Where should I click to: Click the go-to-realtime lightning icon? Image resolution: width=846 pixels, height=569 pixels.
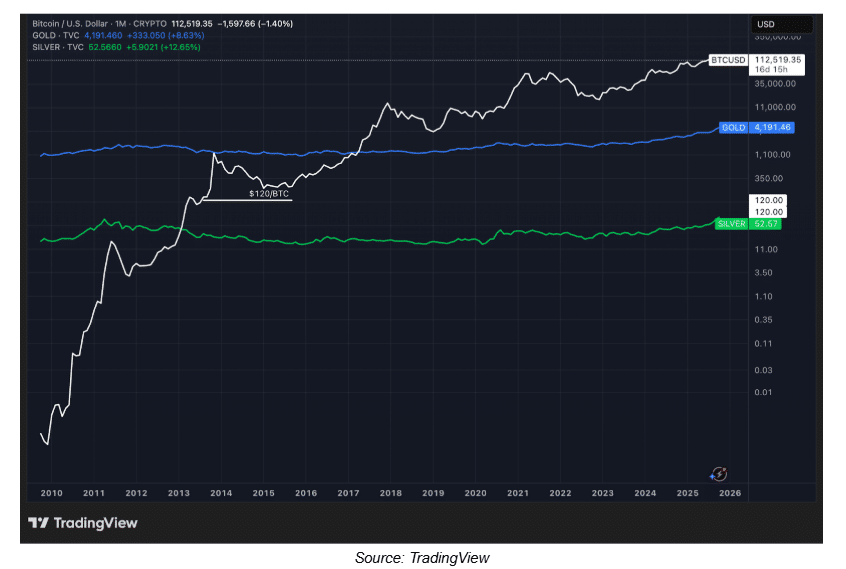click(718, 474)
